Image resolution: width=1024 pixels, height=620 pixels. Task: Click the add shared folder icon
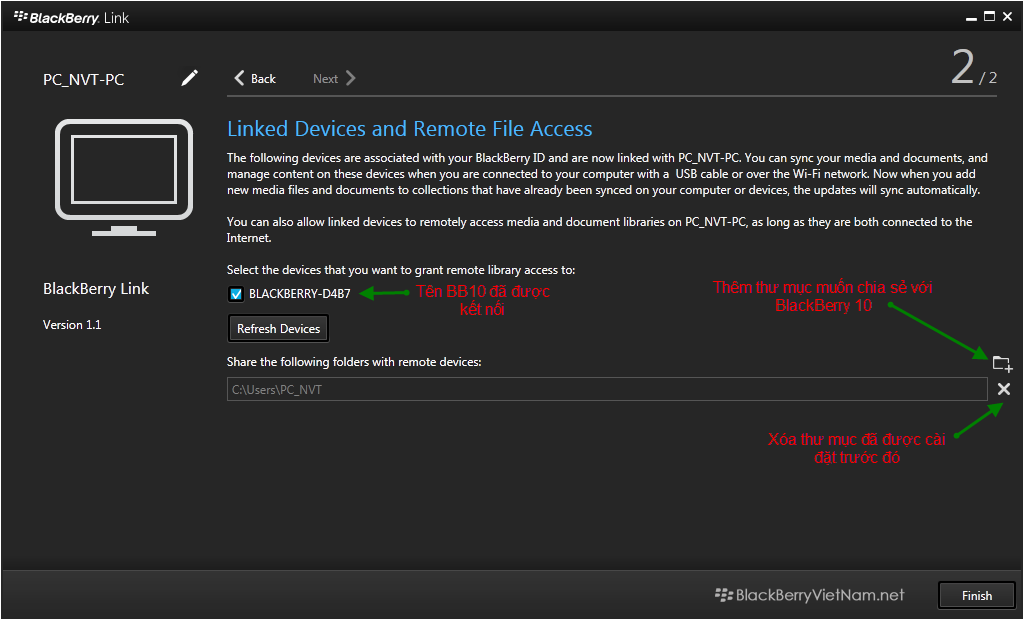click(1002, 363)
